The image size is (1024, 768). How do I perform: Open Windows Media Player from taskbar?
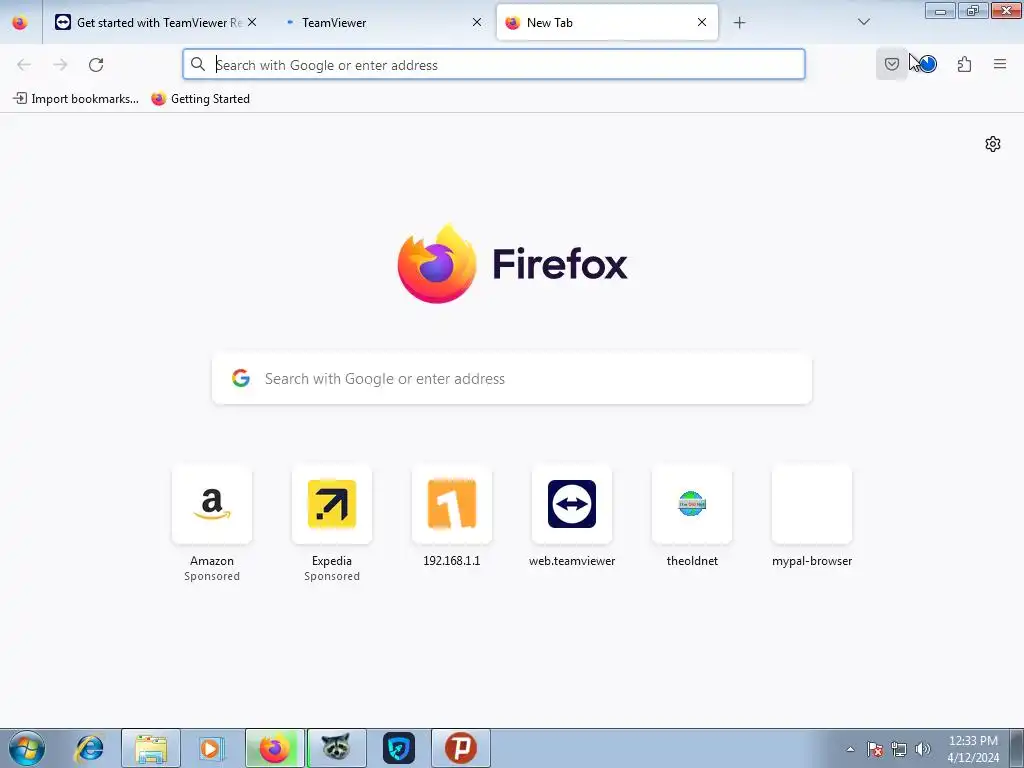point(212,748)
